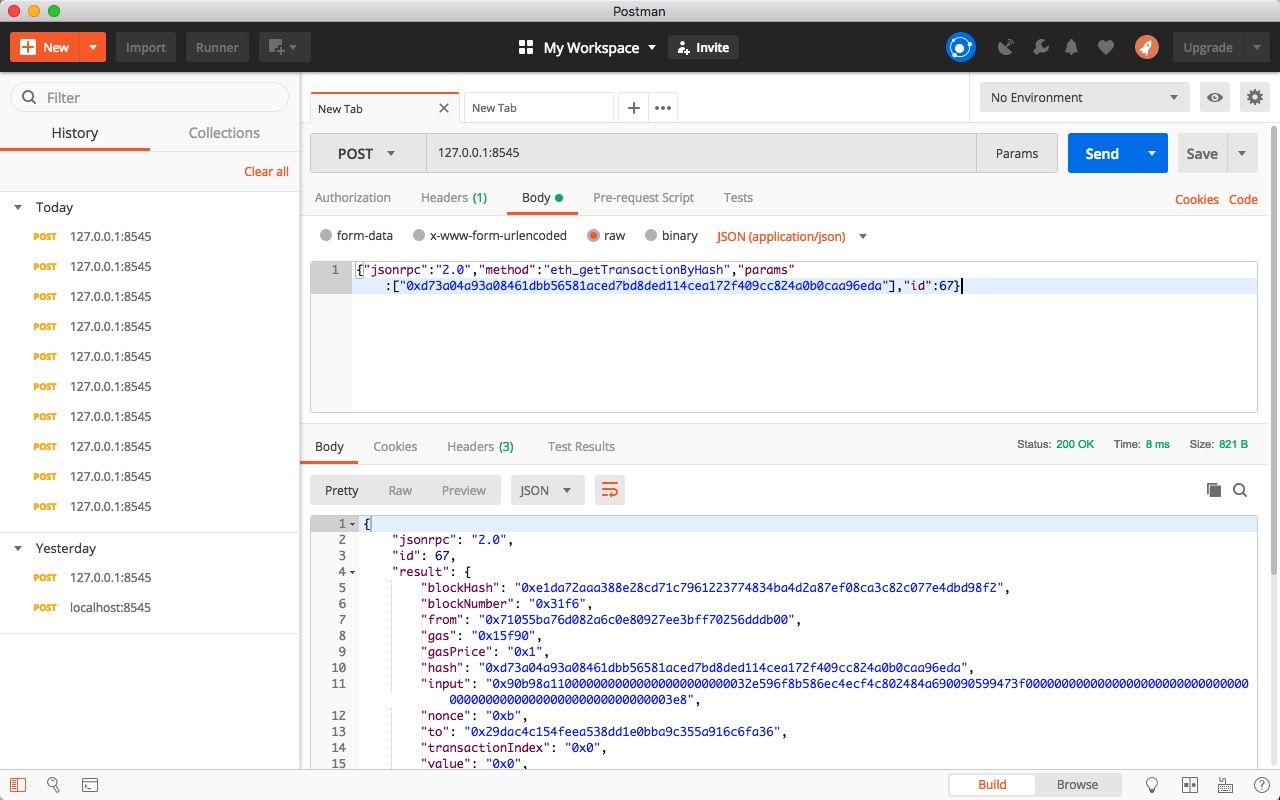
Task: Add a new request tab
Action: (x=633, y=108)
